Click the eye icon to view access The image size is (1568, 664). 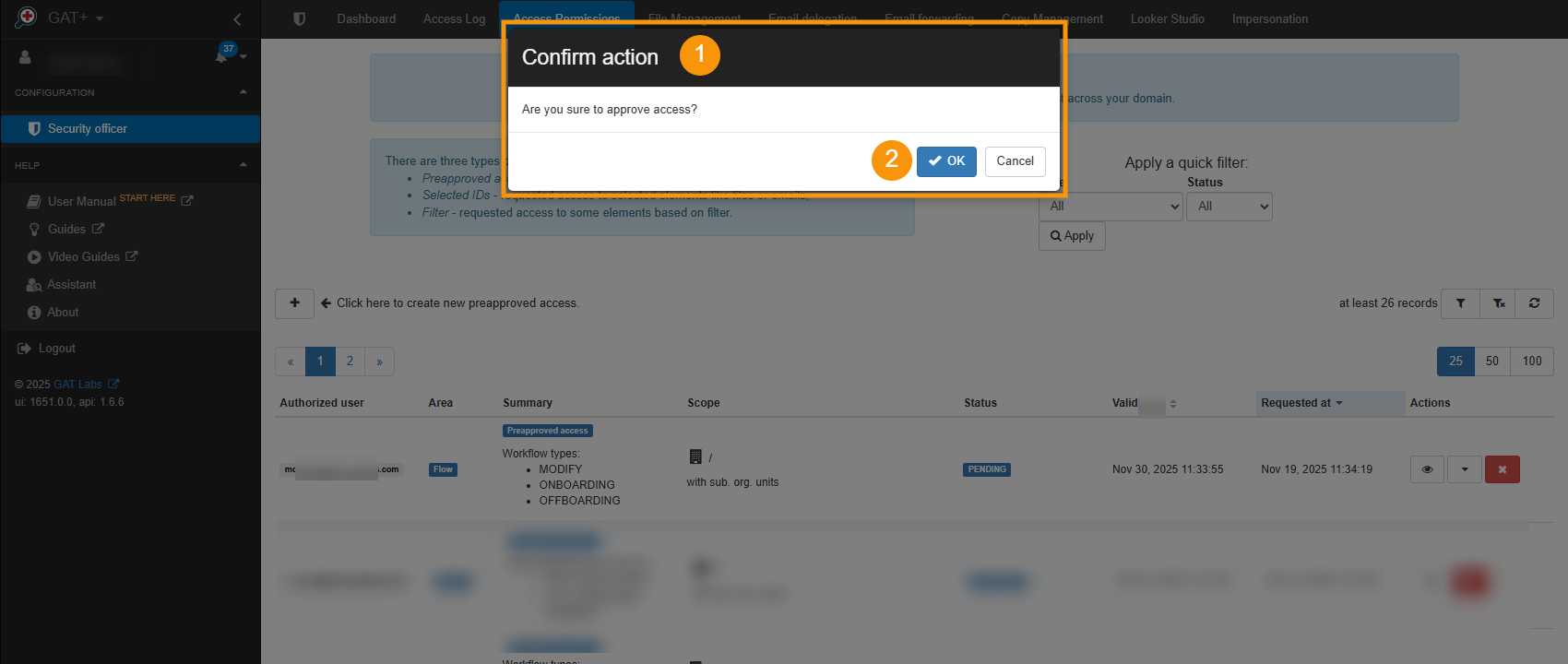click(x=1427, y=469)
